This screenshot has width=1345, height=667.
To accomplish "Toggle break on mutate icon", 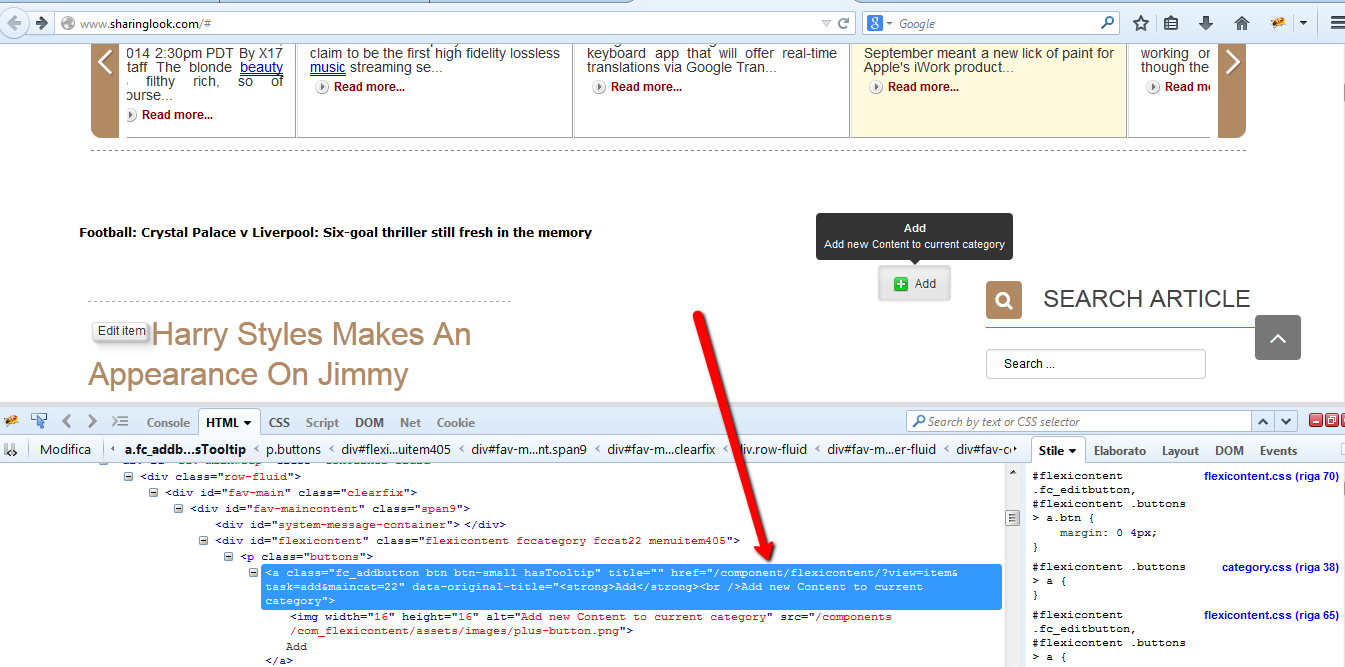I will 12,450.
